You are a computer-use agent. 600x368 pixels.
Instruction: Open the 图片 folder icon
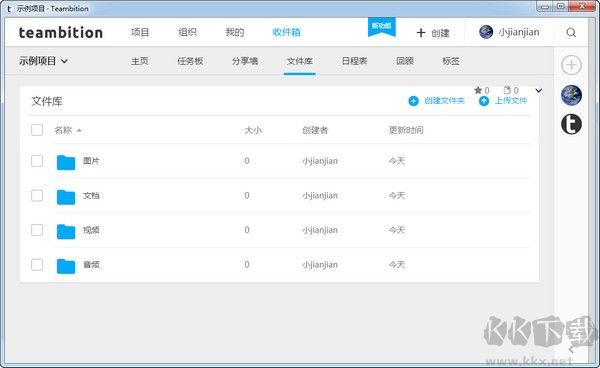(66, 163)
